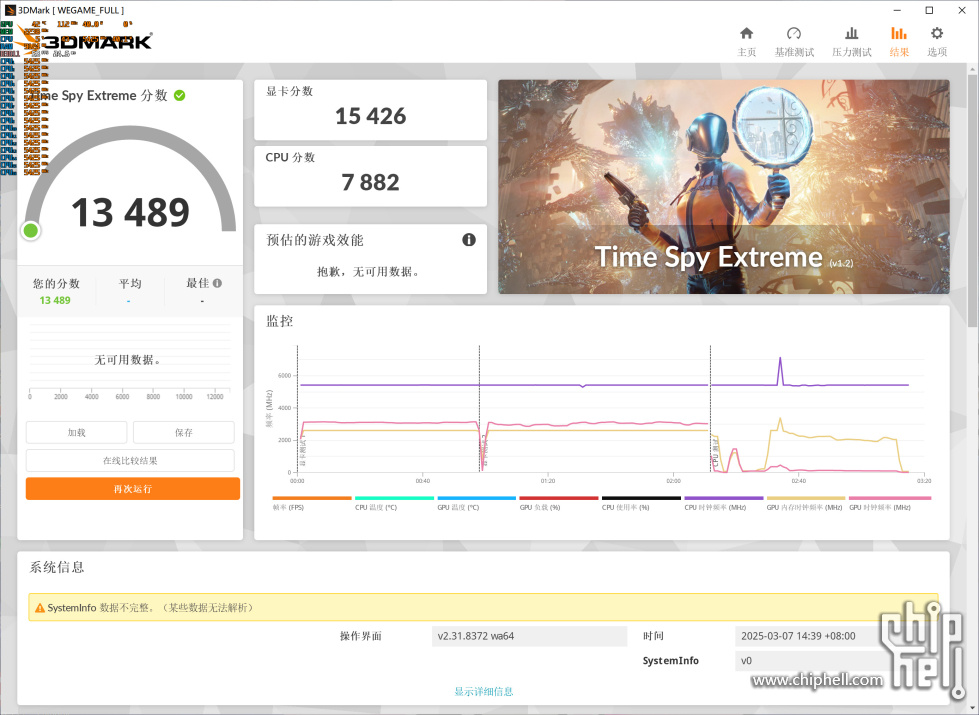Click the 平均 column label
This screenshot has height=715, width=979.
point(130,284)
